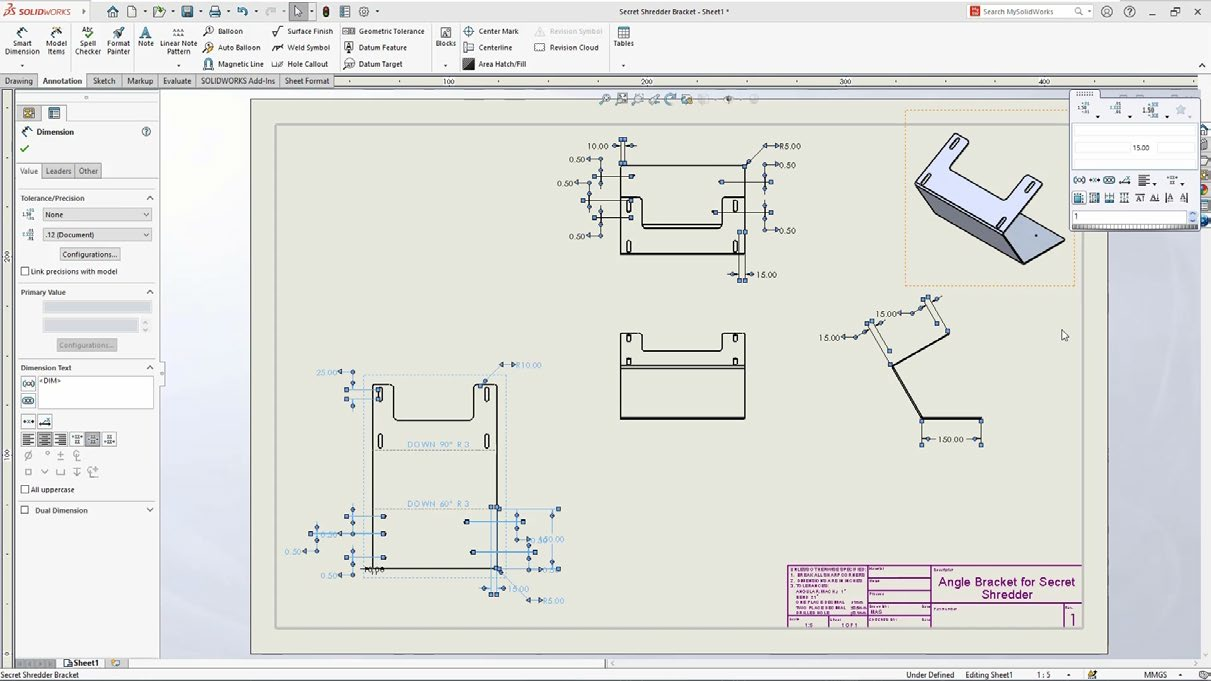This screenshot has width=1211, height=681.
Task: Check the All uppercase option
Action: click(25, 489)
